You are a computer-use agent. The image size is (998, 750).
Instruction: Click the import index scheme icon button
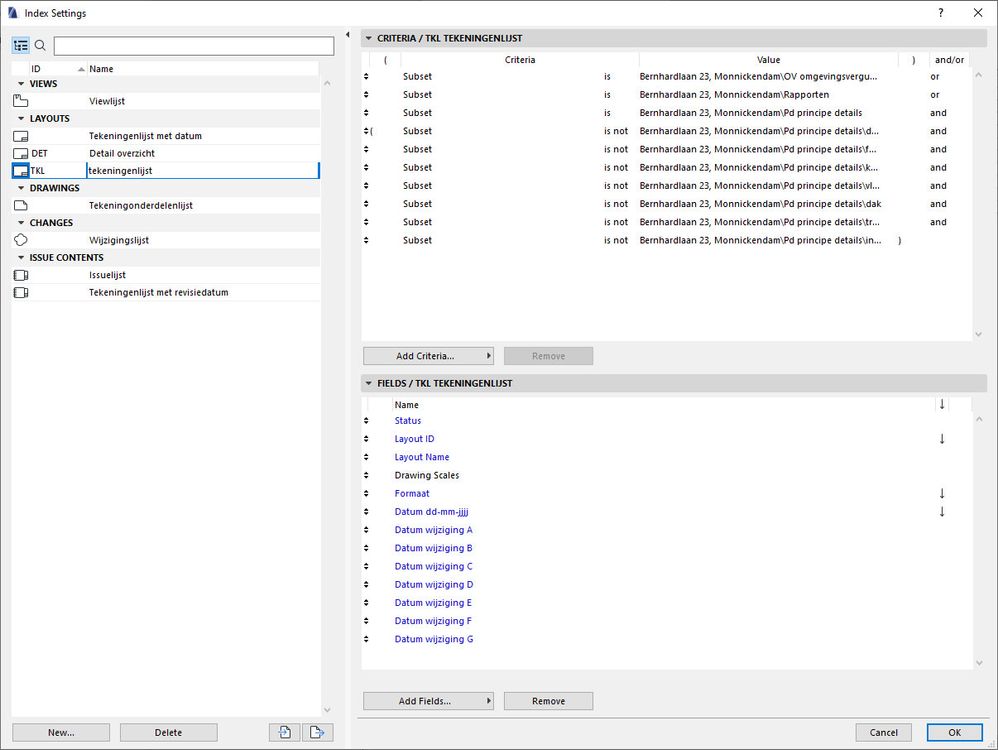(x=285, y=732)
